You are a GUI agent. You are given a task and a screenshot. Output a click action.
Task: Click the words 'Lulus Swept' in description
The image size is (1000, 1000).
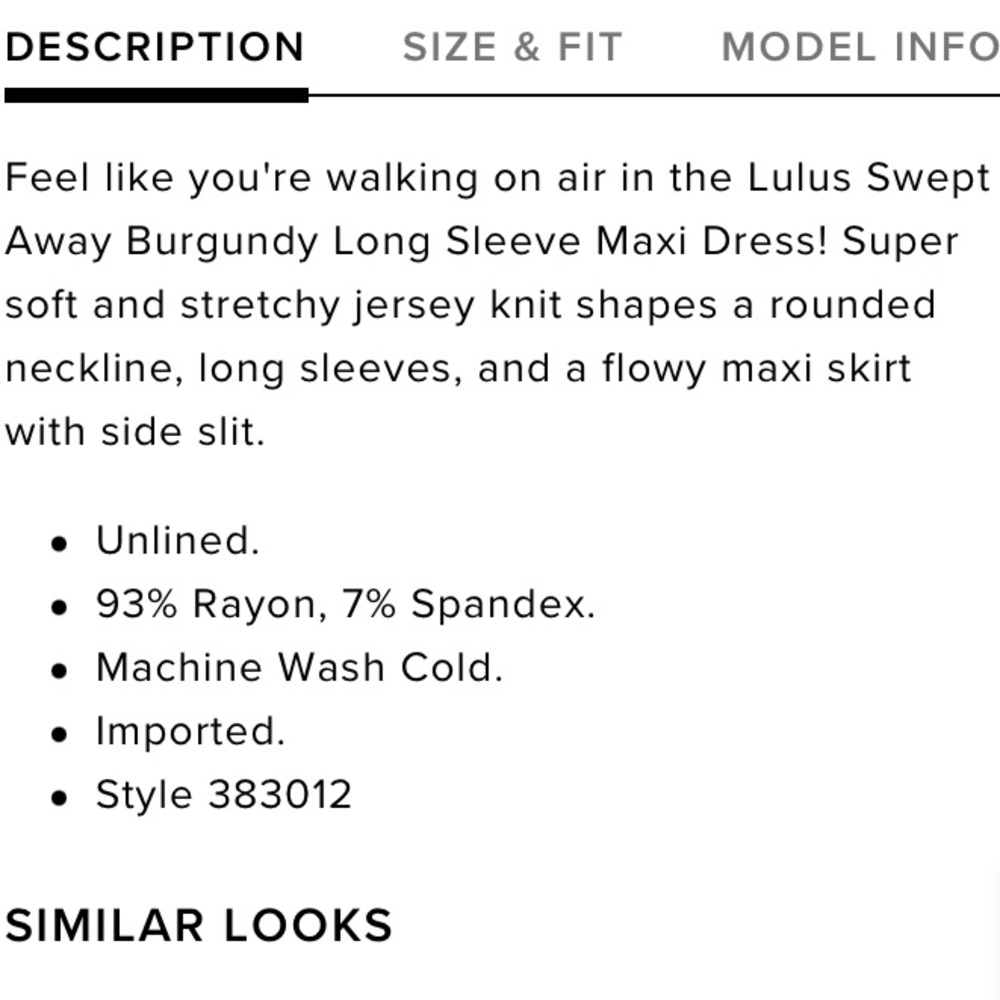[x=868, y=178]
